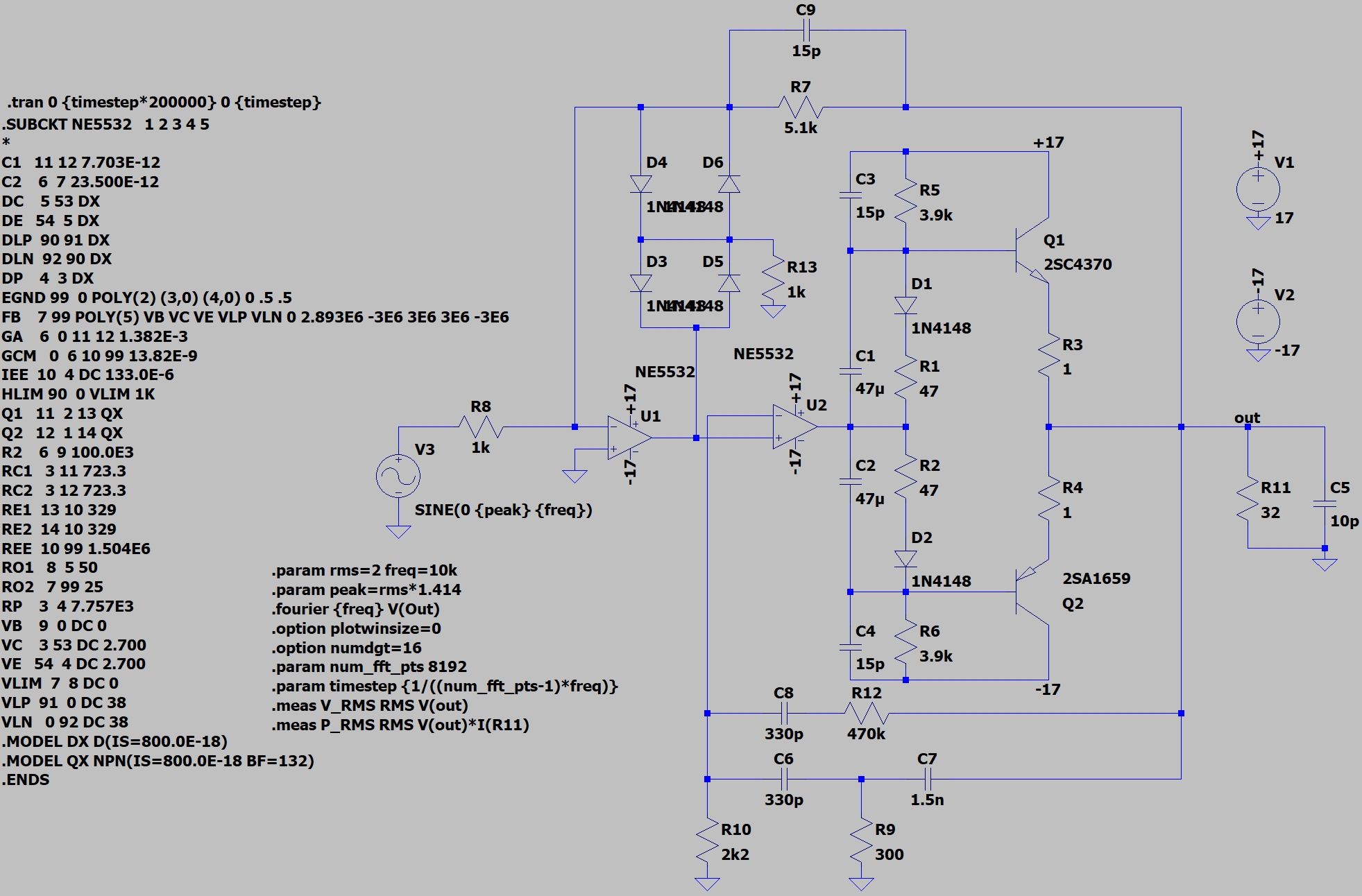Click the R5 3.9k resistor symbol
Screen dimensions: 1362x896
[x=905, y=201]
